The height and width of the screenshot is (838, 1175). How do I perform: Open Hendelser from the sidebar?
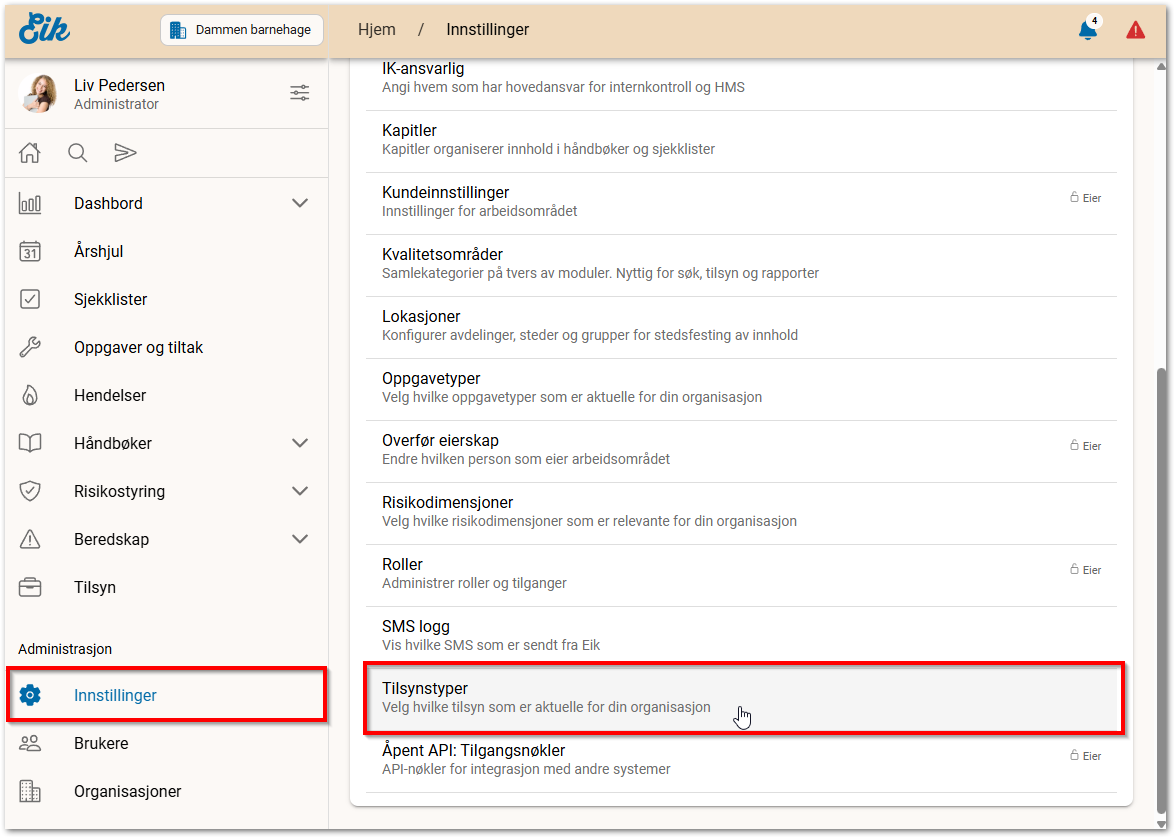(110, 395)
